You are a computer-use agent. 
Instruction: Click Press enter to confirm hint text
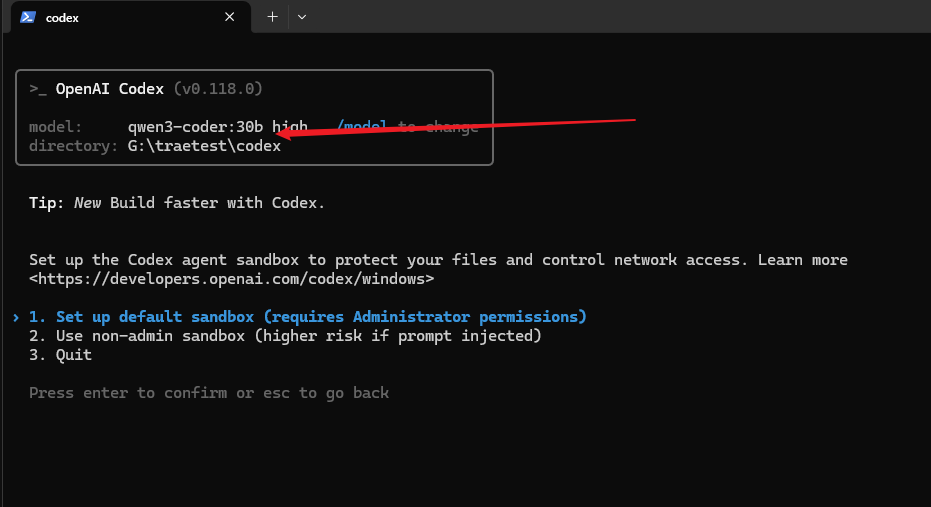209,393
